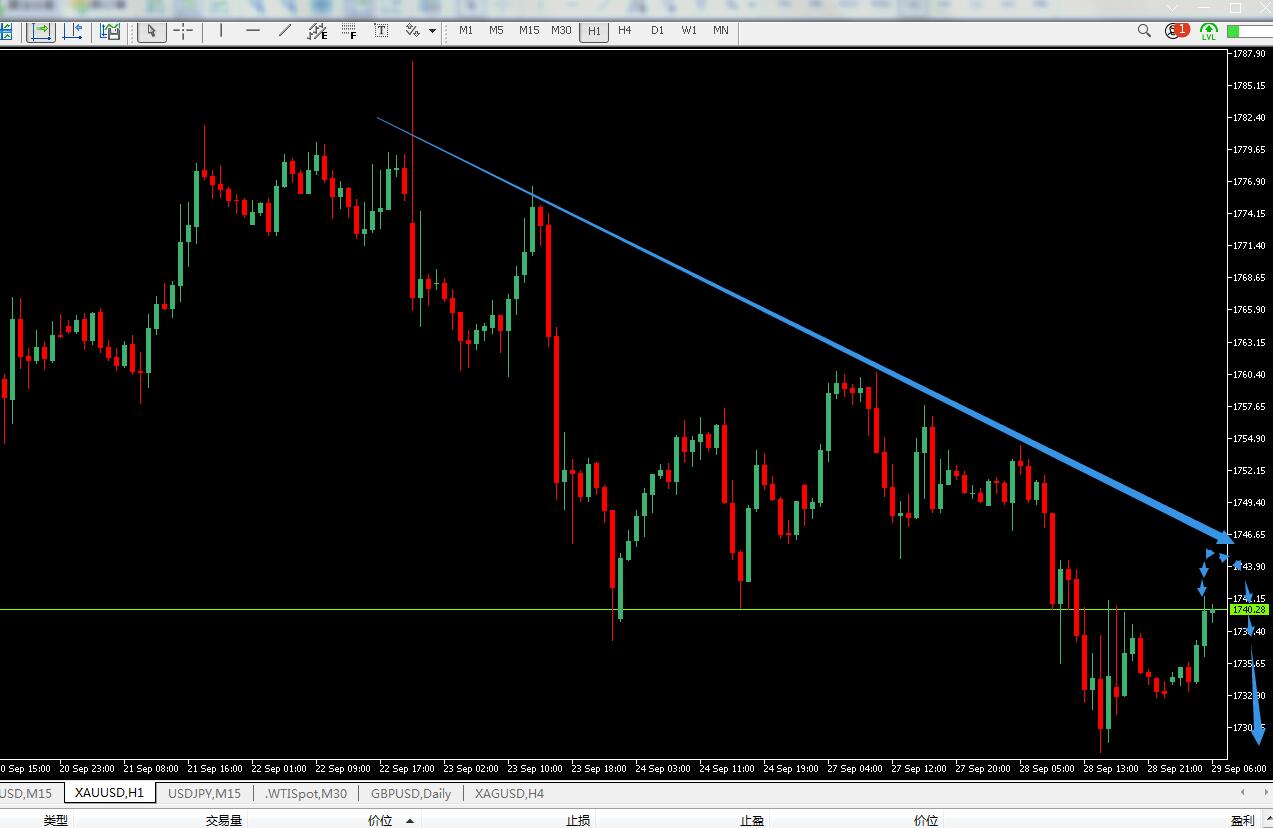Switch to USDJPY,M15 chart tab

pyautogui.click(x=204, y=793)
